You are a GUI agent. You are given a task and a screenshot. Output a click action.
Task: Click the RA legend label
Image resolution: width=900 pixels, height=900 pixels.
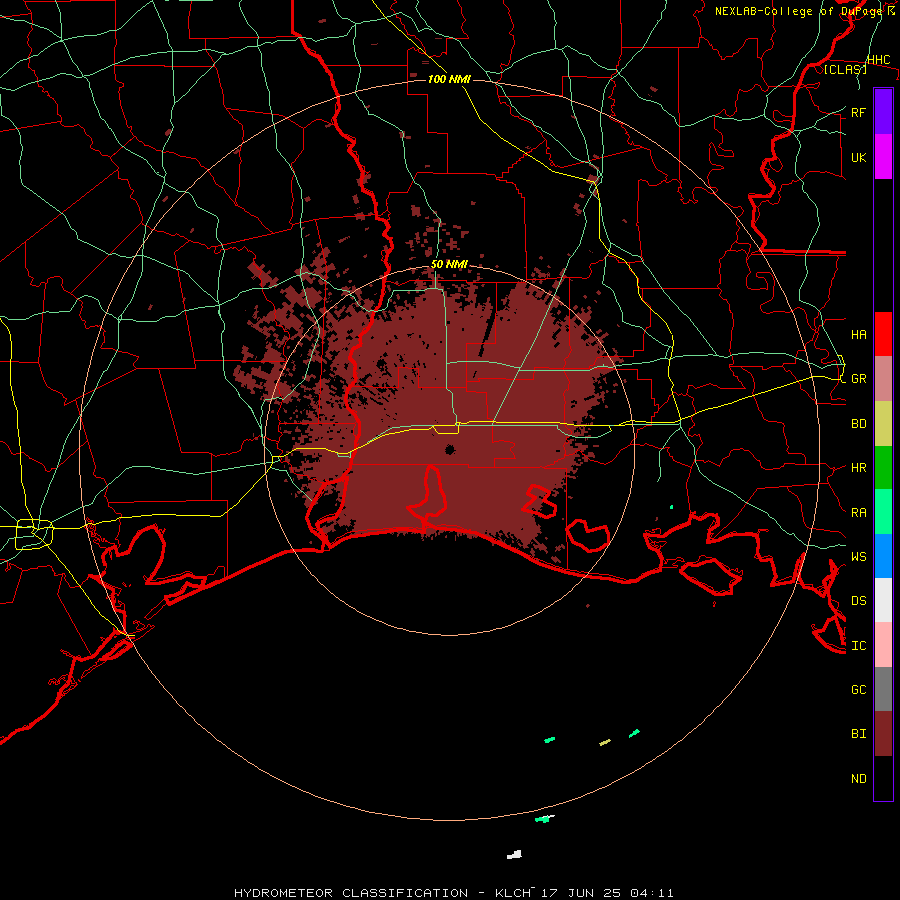click(858, 513)
